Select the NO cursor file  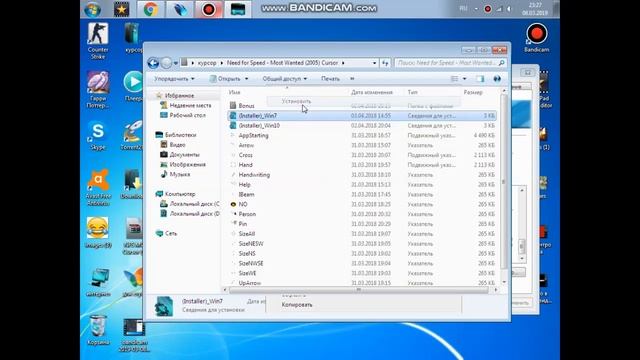[243, 204]
